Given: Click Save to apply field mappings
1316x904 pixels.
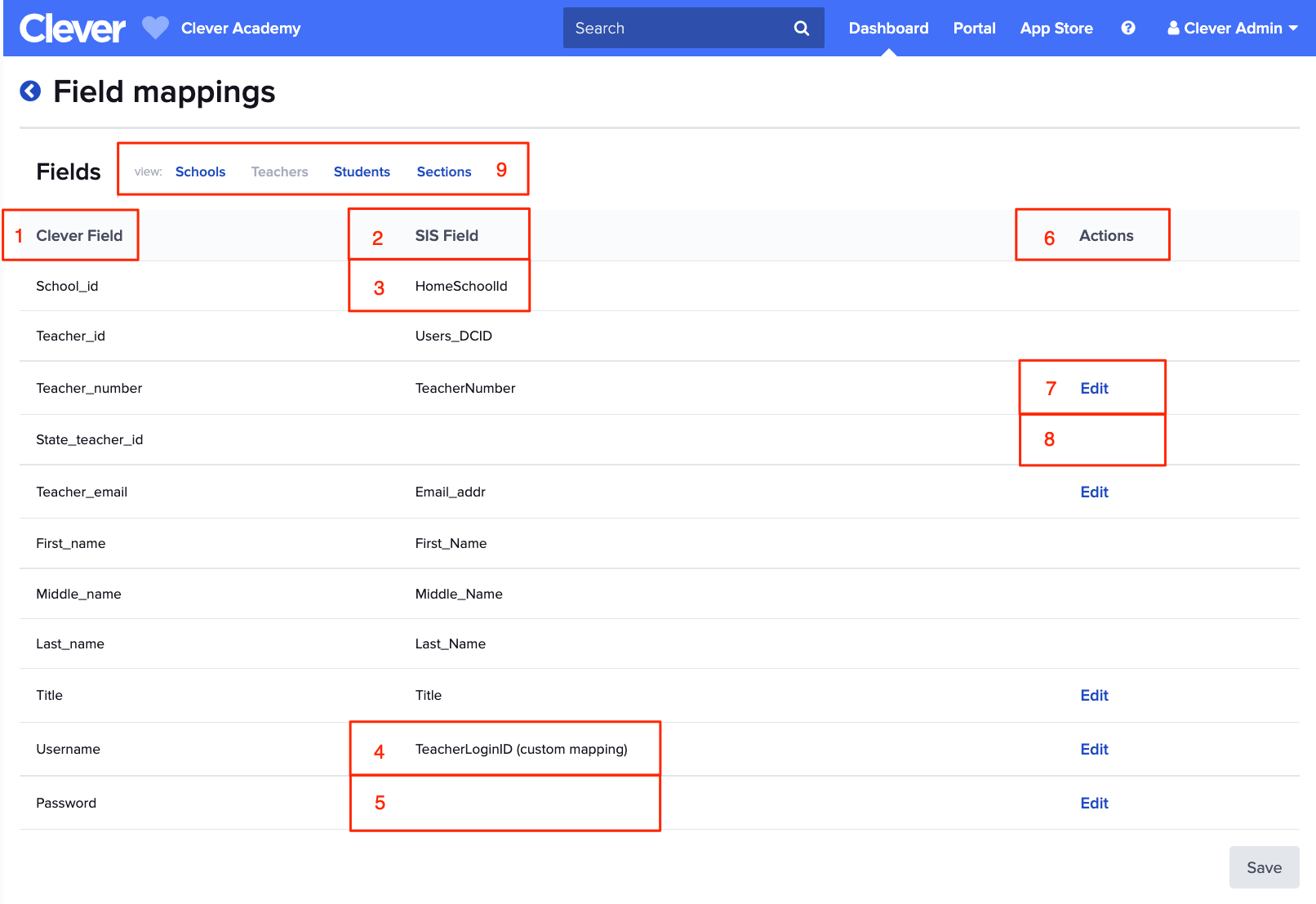Looking at the screenshot, I should [1264, 867].
